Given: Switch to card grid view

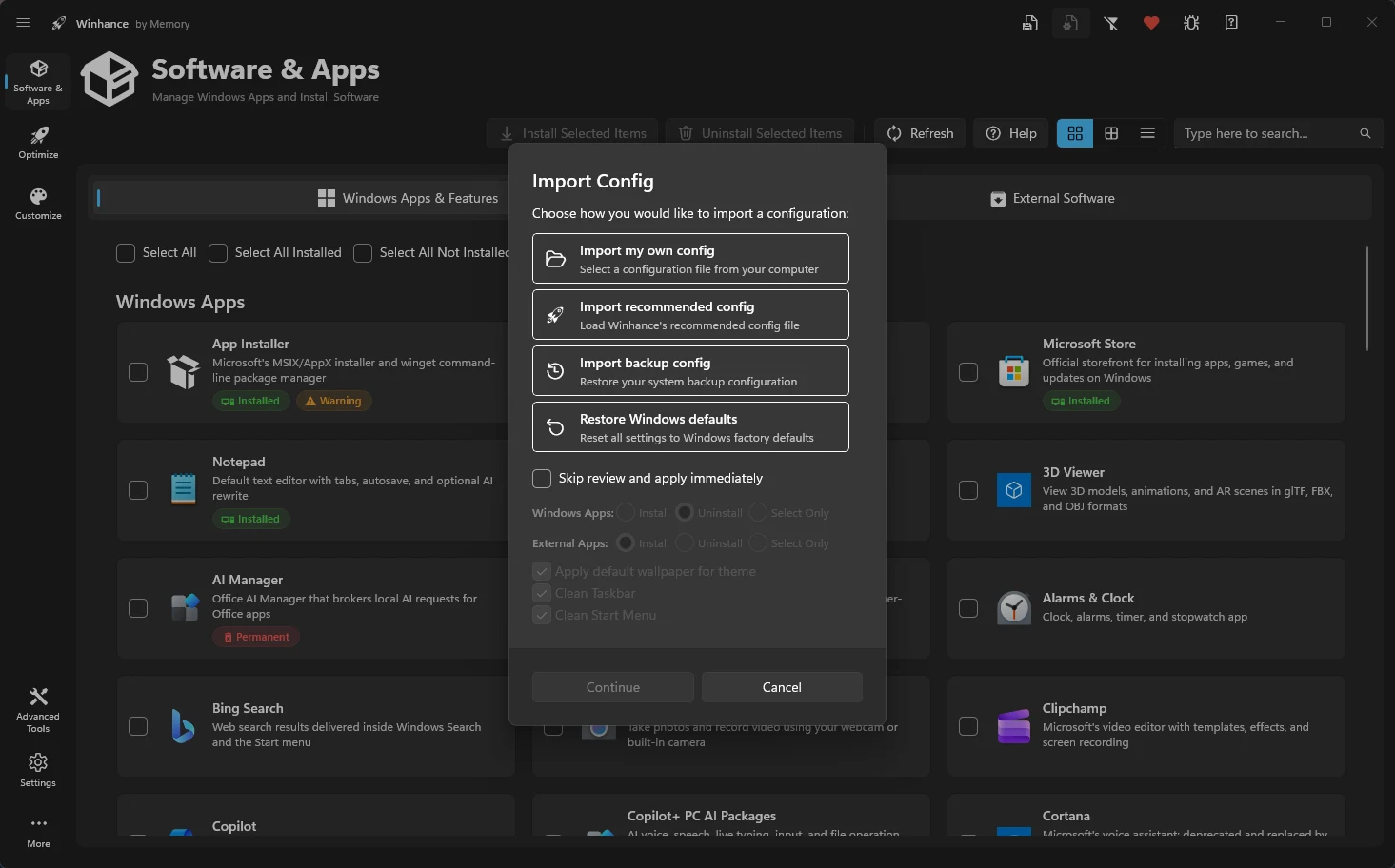Looking at the screenshot, I should (1075, 133).
